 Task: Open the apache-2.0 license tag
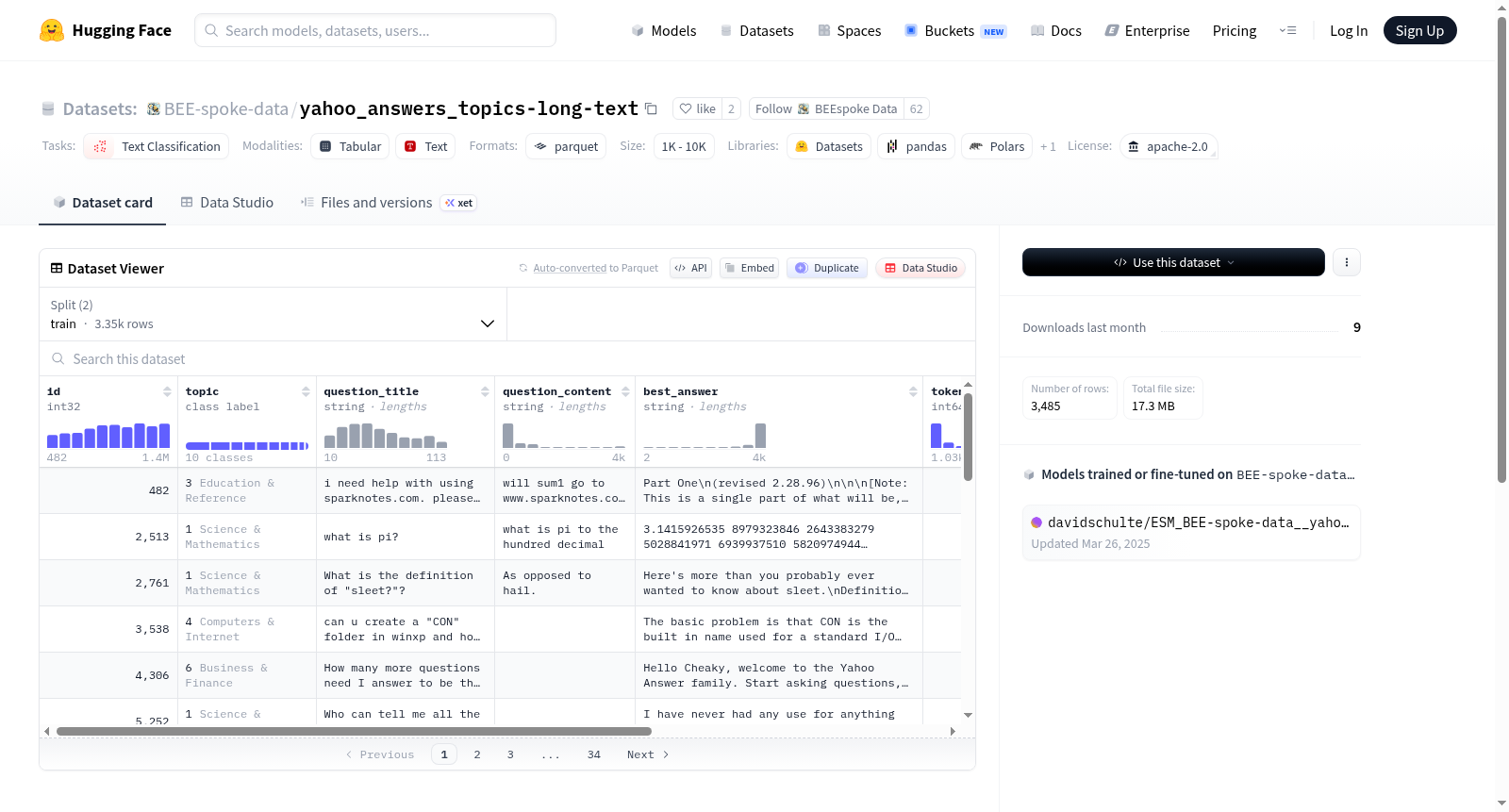click(1169, 146)
